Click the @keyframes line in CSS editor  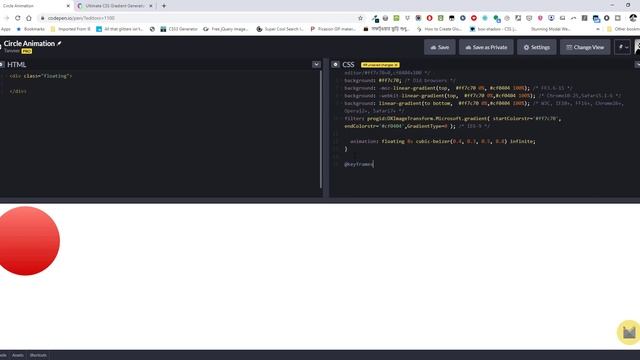358,164
